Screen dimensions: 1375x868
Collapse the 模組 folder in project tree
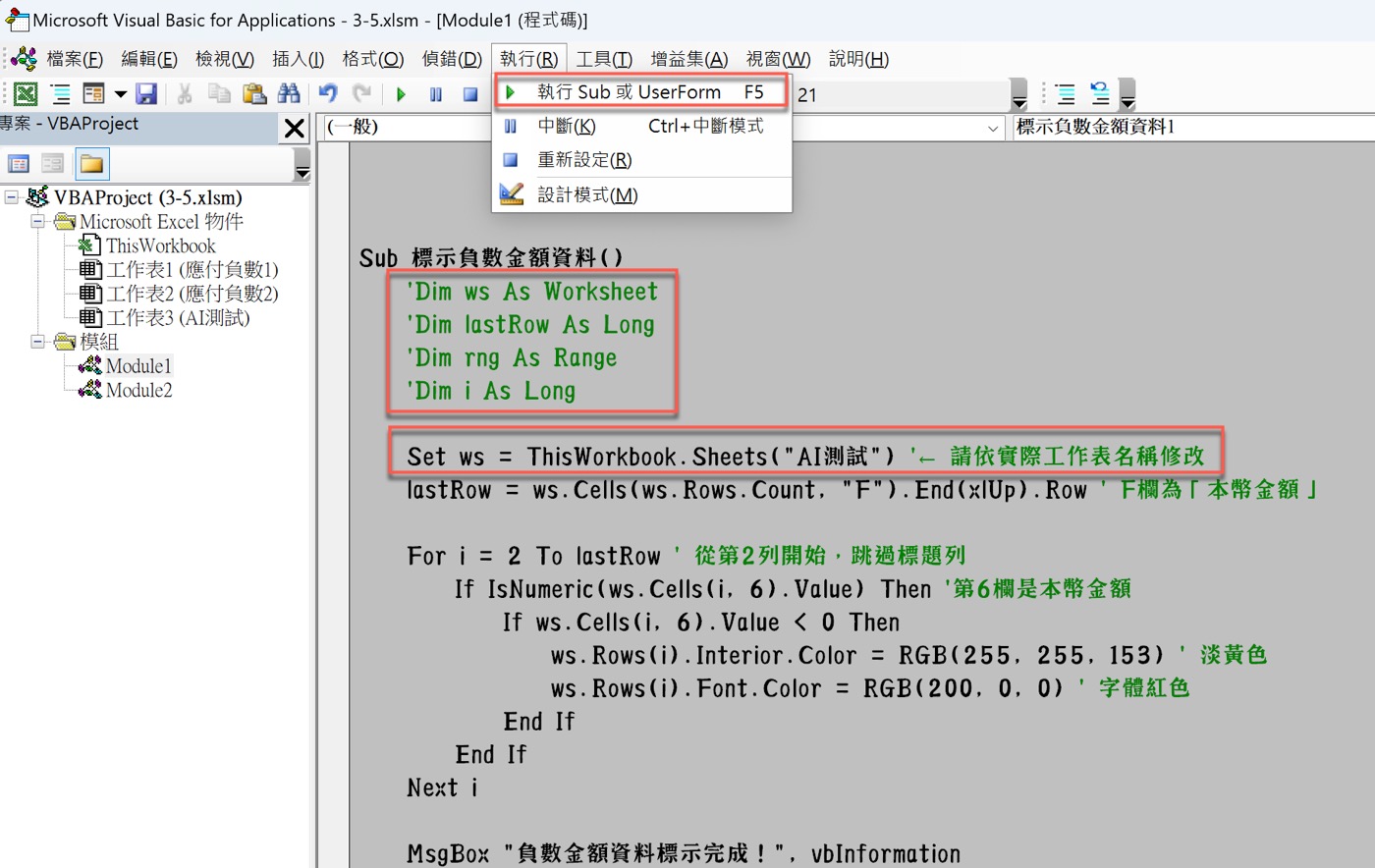(x=37, y=342)
